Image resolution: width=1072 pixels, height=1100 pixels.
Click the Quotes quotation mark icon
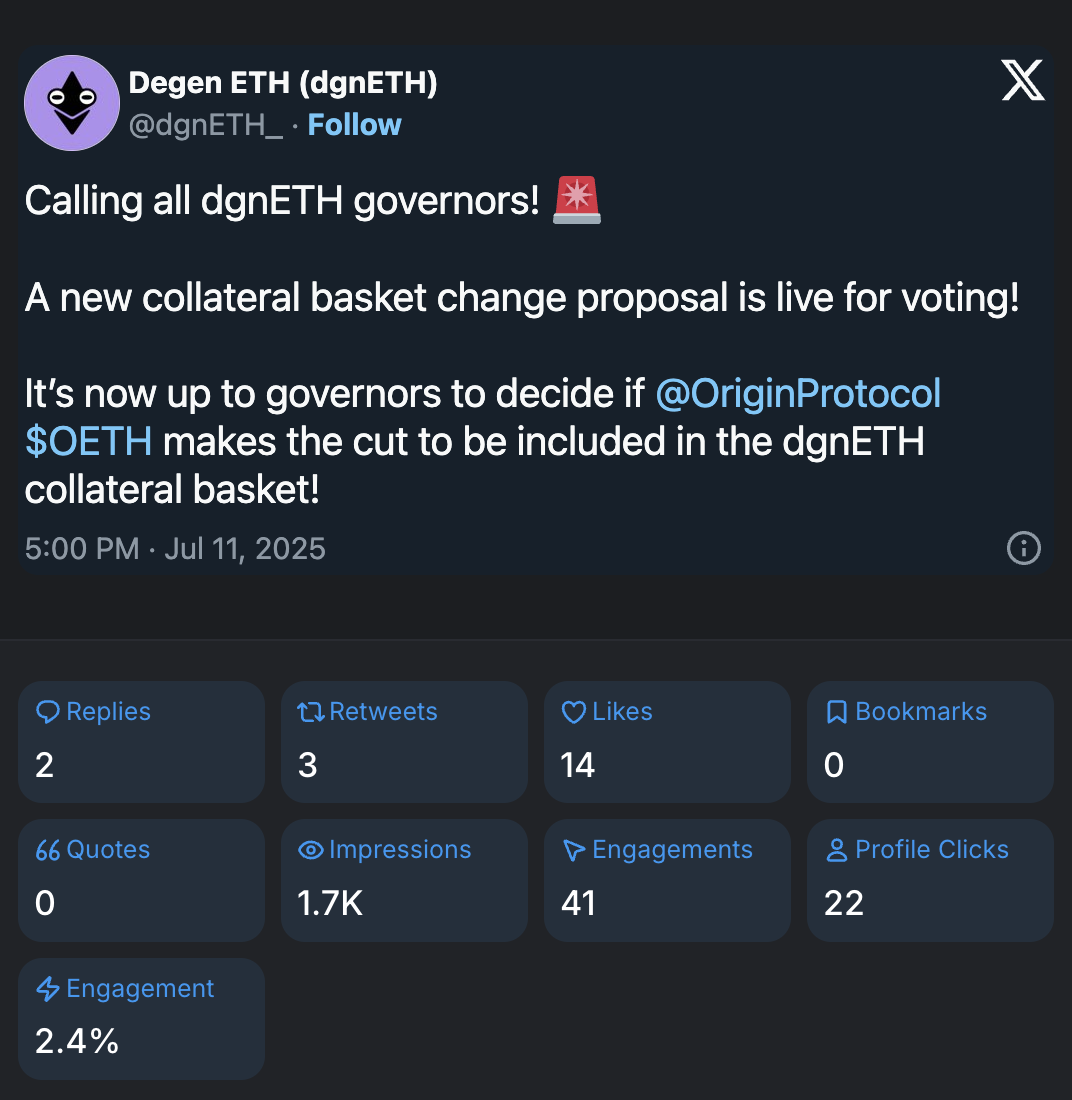pos(47,850)
